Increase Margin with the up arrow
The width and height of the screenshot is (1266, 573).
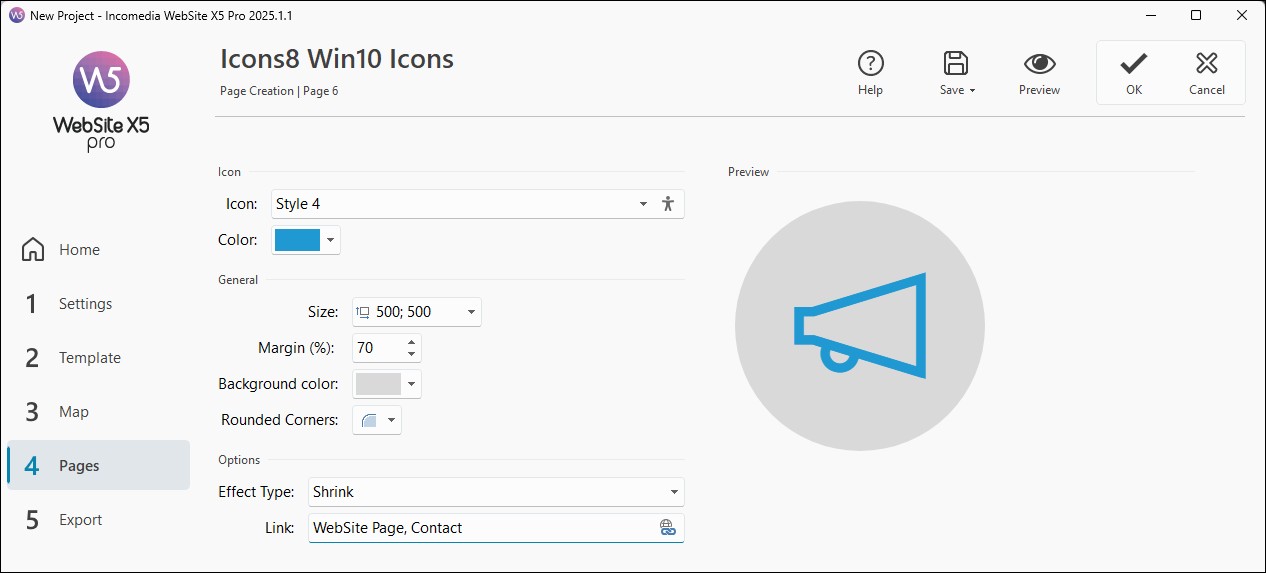click(x=412, y=342)
